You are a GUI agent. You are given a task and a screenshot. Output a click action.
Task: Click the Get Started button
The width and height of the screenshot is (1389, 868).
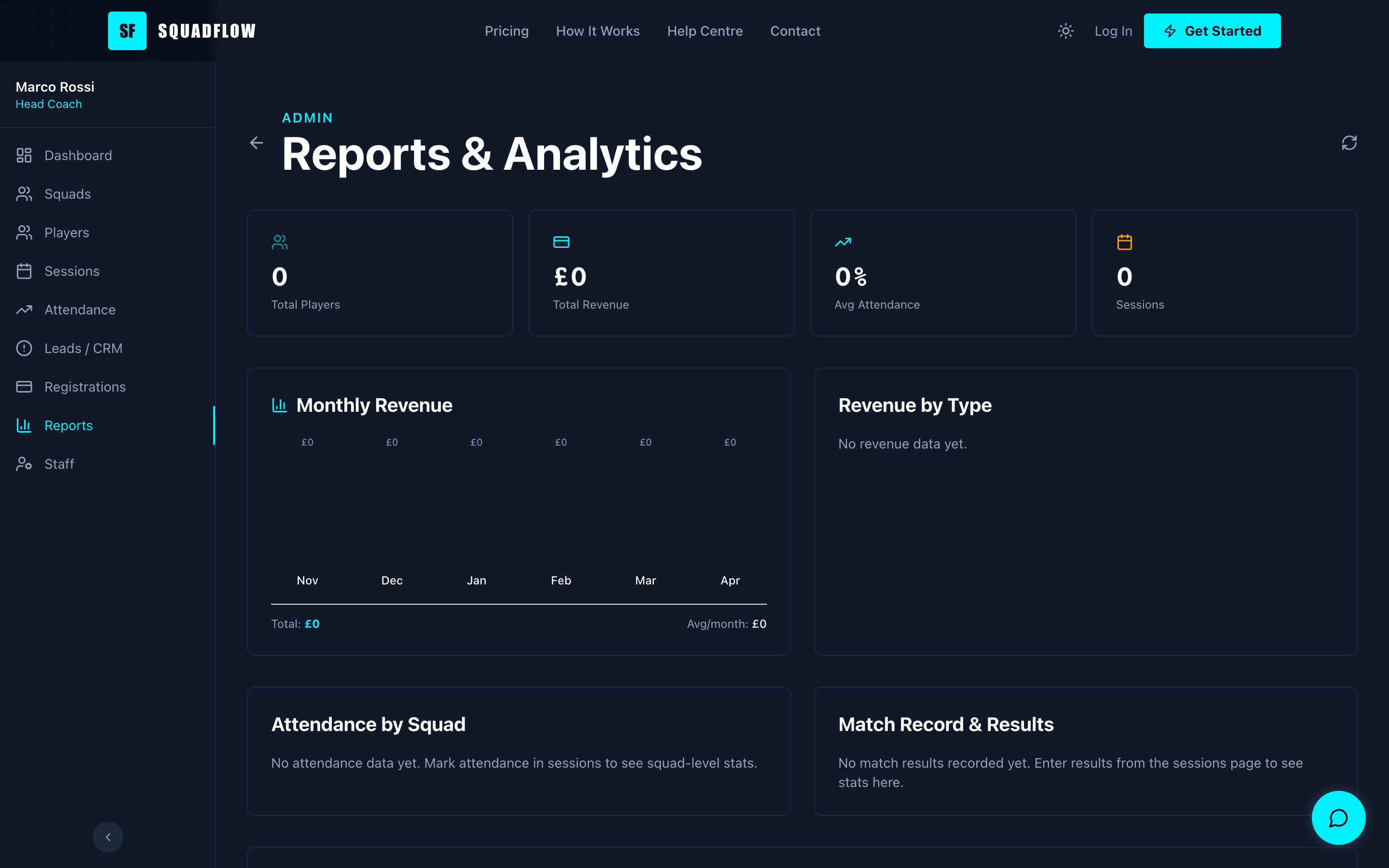click(x=1212, y=30)
